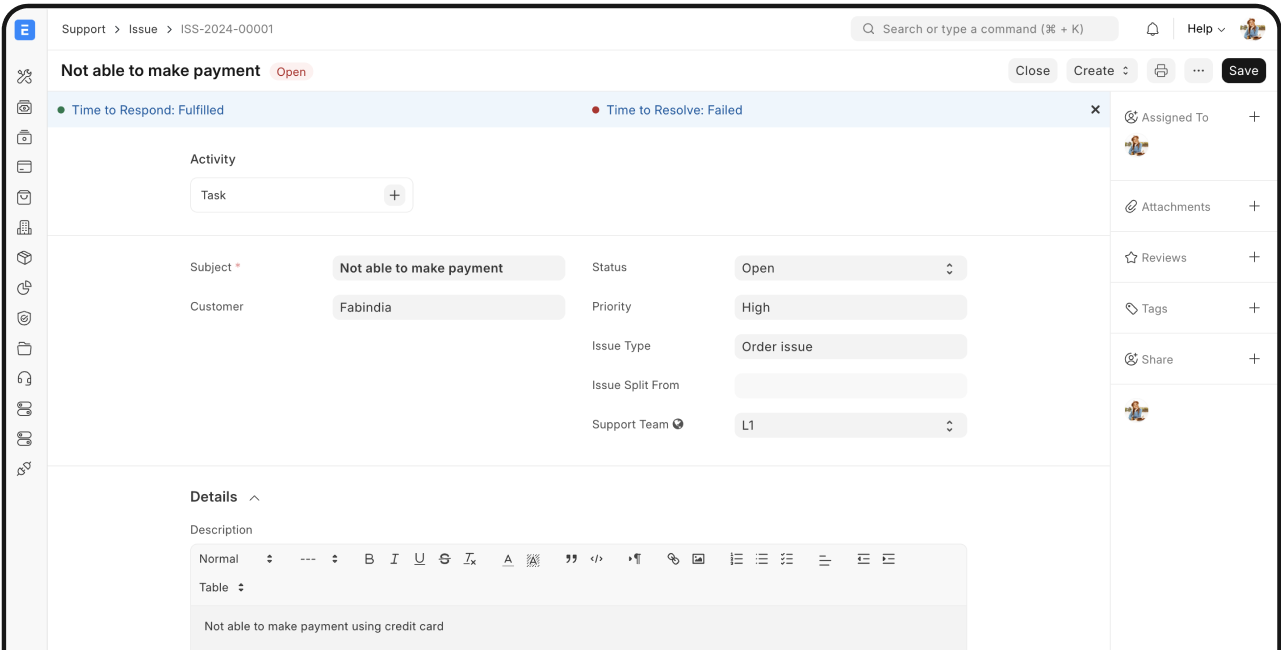This screenshot has width=1281, height=650.
Task: Add a tag using the plus icon
Action: coord(1254,308)
